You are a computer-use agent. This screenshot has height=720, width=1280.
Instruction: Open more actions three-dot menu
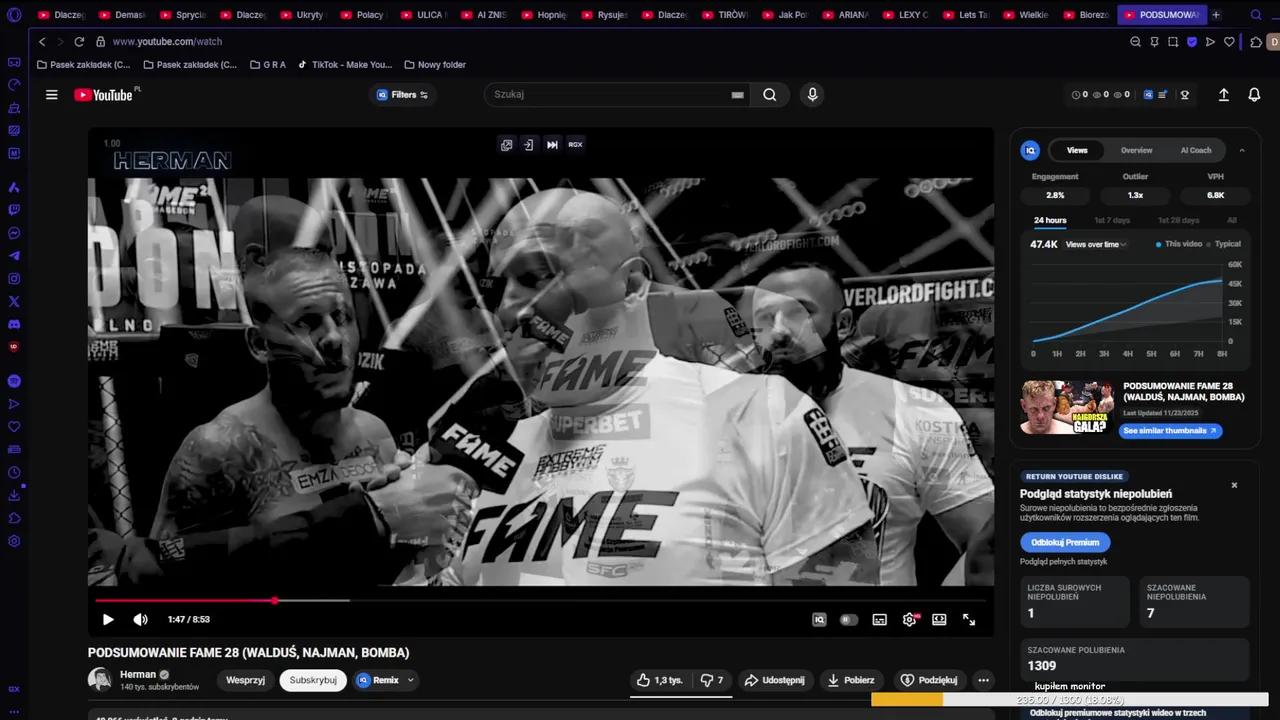(x=983, y=680)
